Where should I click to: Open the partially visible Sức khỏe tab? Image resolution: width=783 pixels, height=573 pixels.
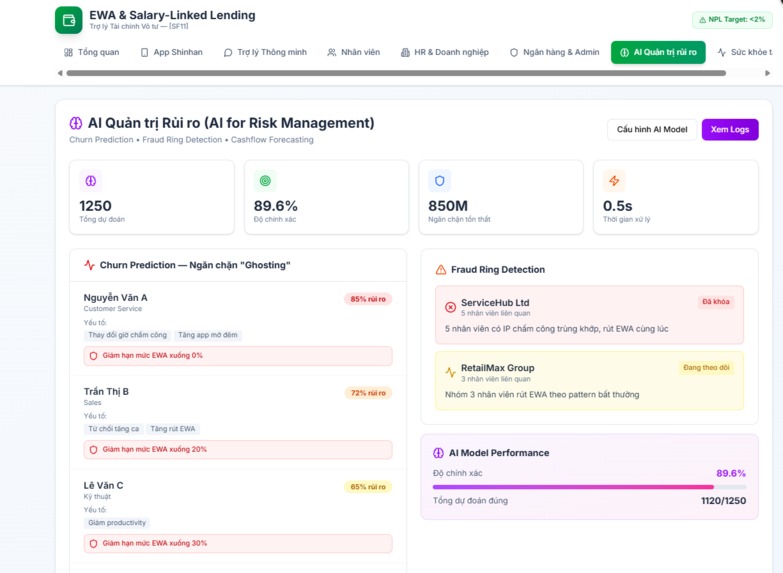pyautogui.click(x=745, y=52)
